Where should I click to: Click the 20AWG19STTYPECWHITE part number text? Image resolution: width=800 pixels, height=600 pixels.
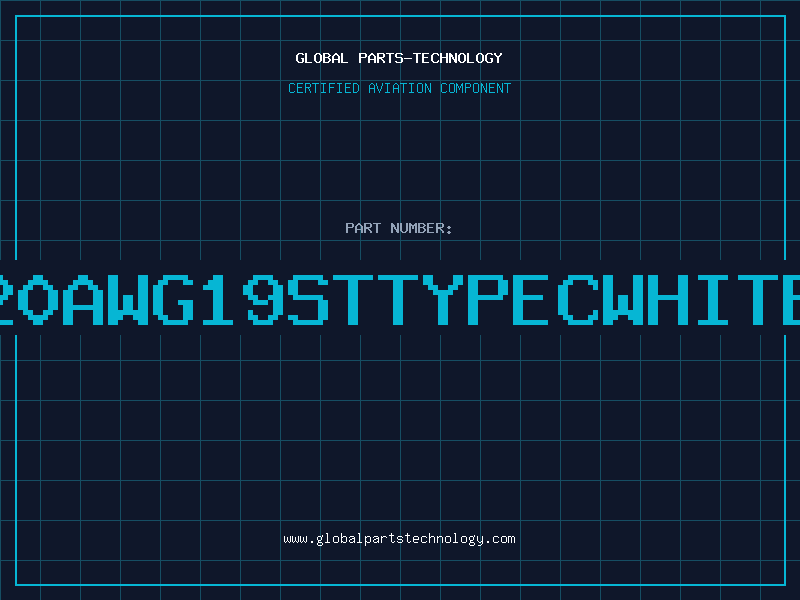(x=400, y=299)
